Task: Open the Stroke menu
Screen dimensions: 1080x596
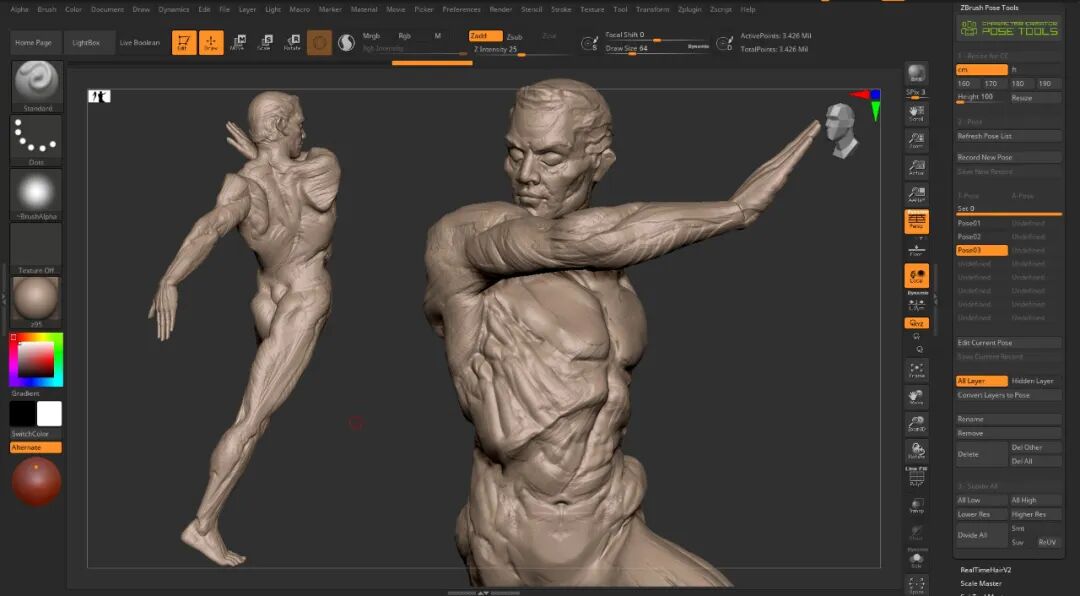Action: coord(561,10)
